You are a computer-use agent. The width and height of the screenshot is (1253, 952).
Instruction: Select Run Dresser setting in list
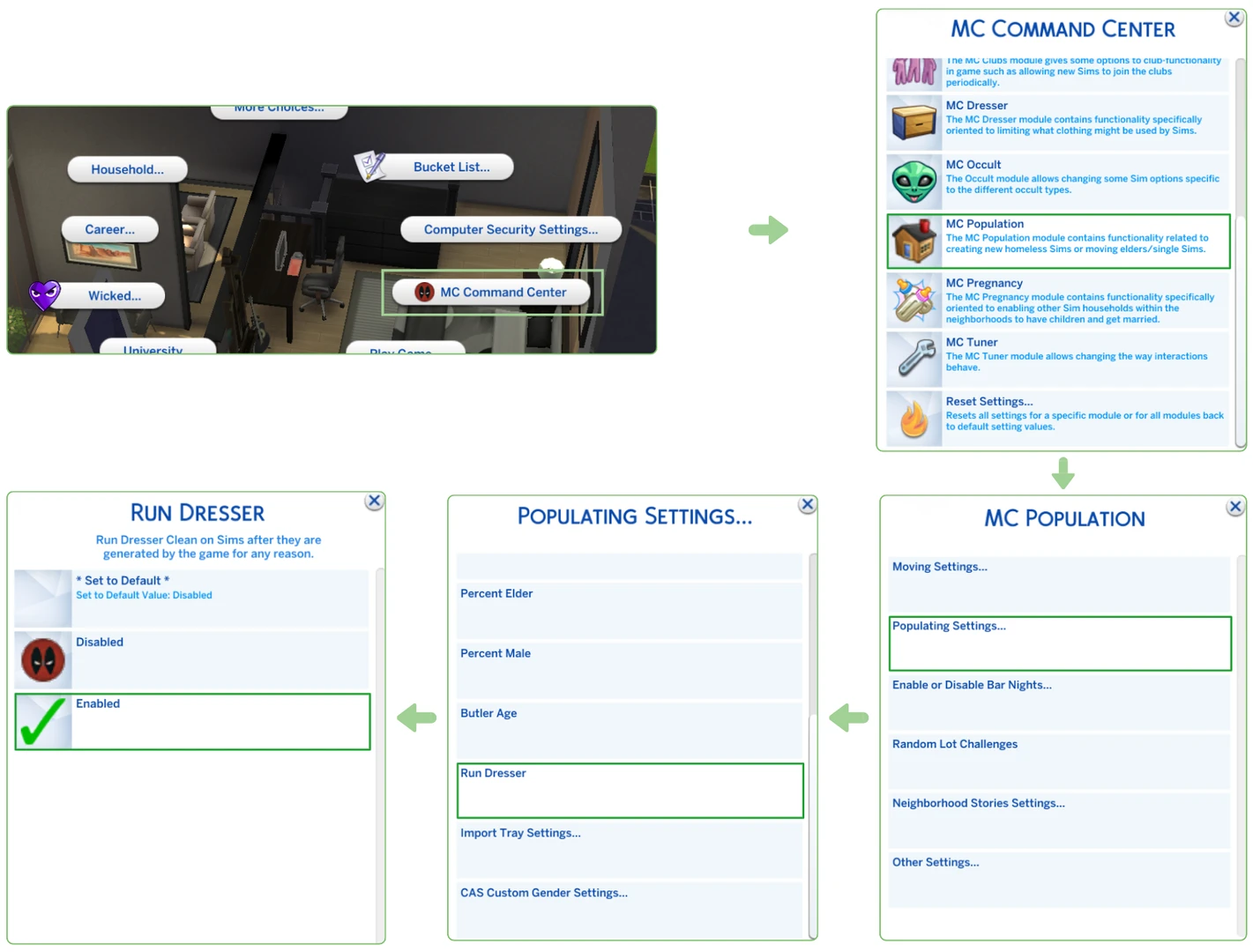coord(630,791)
